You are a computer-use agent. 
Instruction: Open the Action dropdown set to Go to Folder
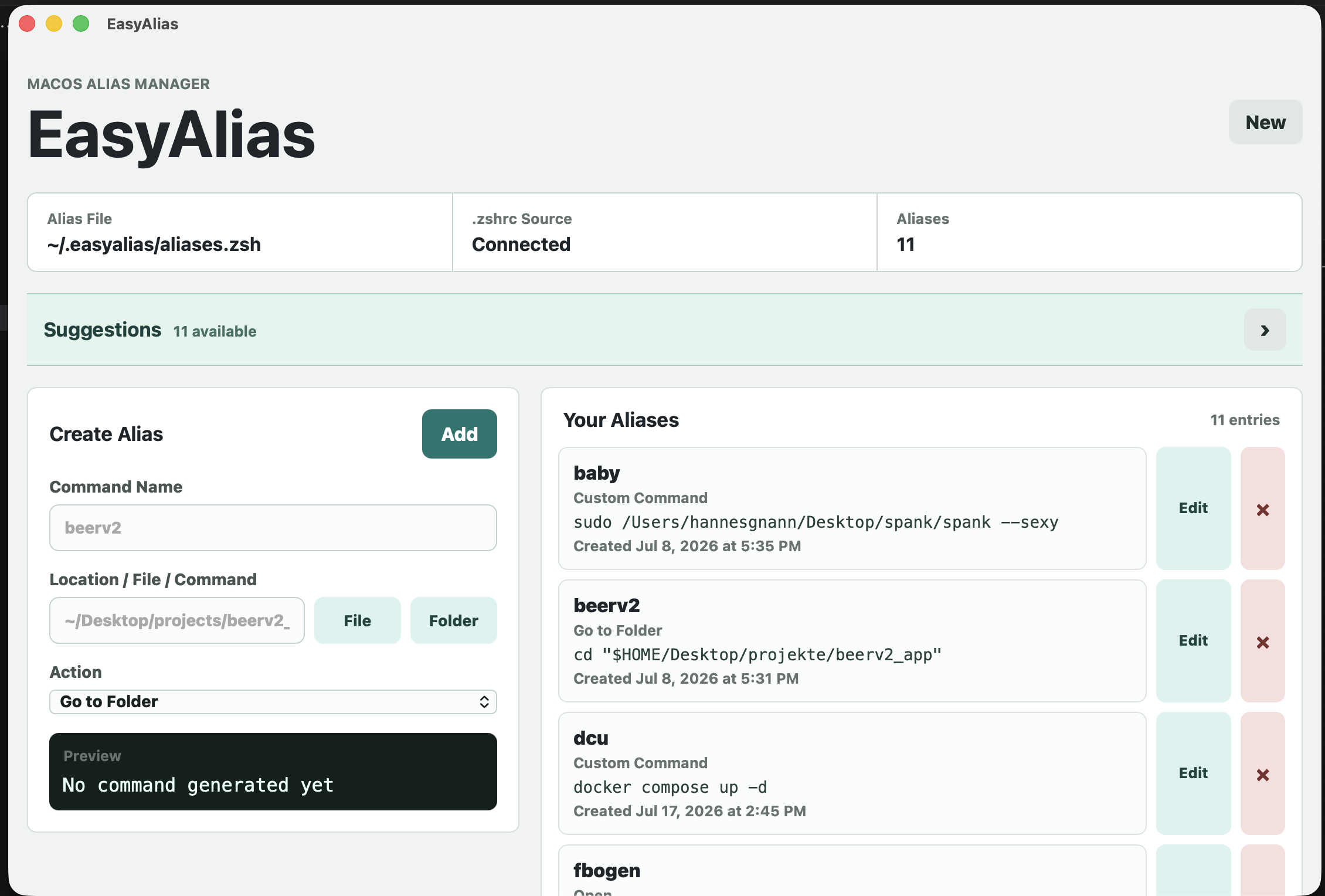tap(273, 702)
